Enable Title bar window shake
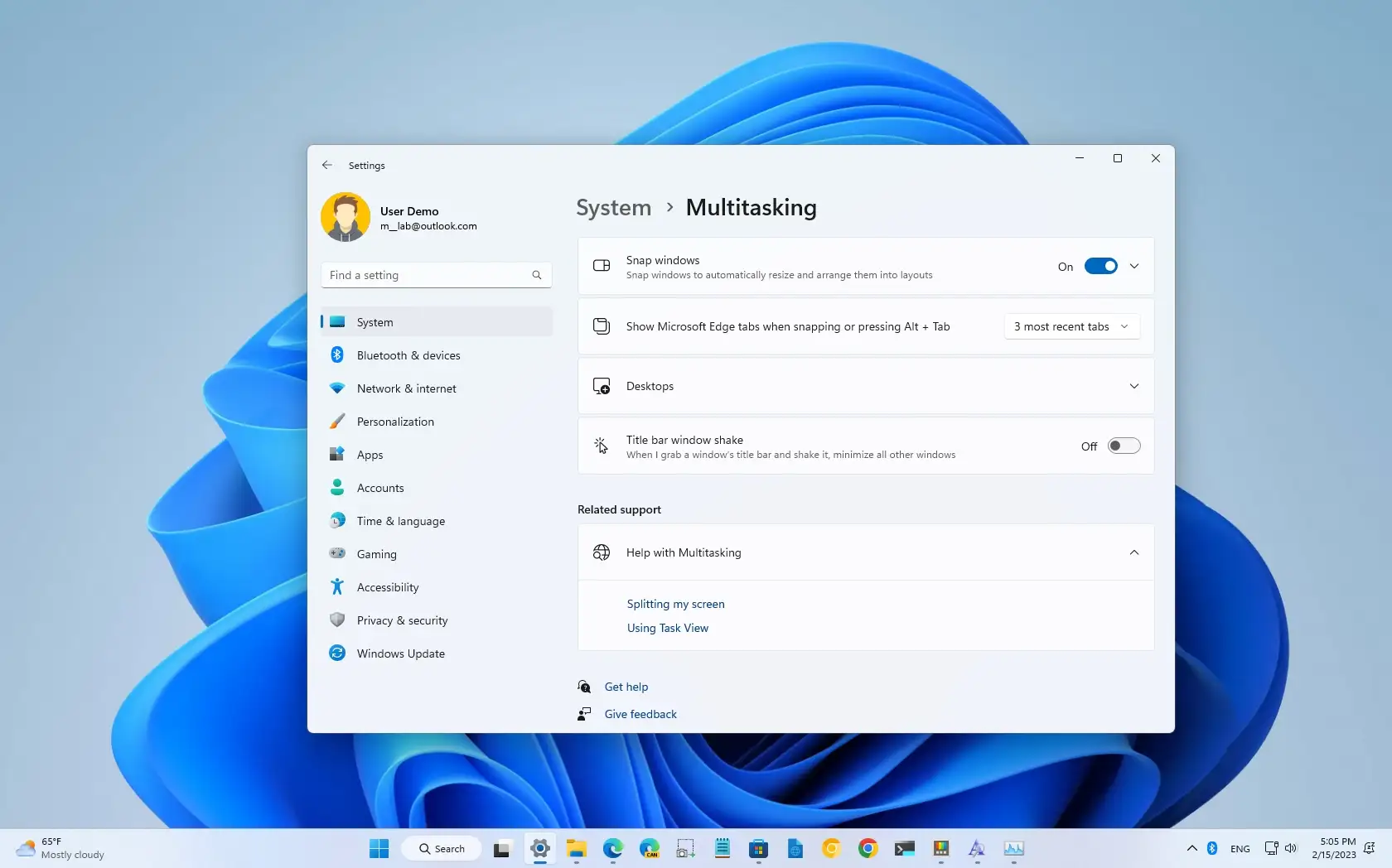The width and height of the screenshot is (1392, 868). (x=1124, y=446)
